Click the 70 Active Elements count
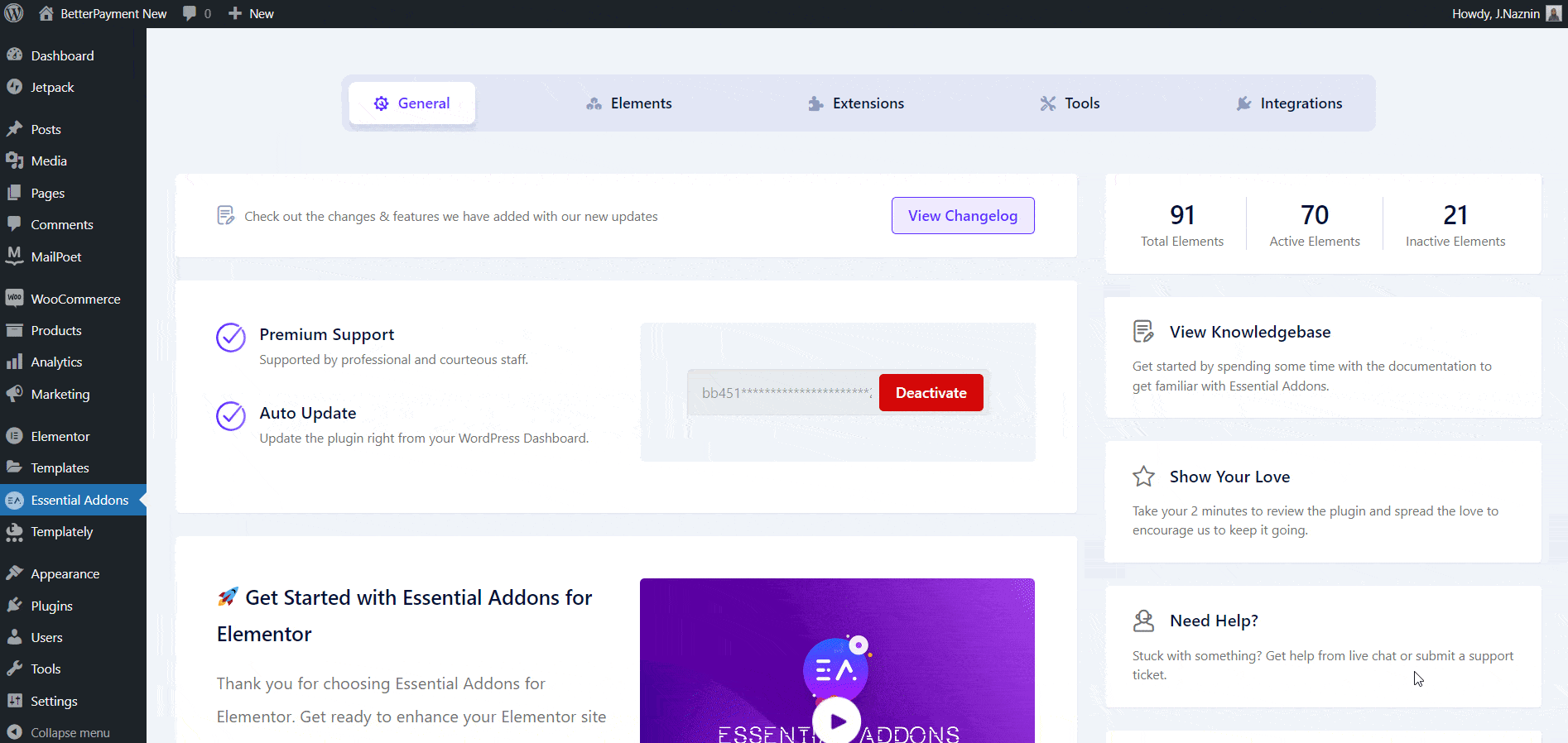 1315,215
